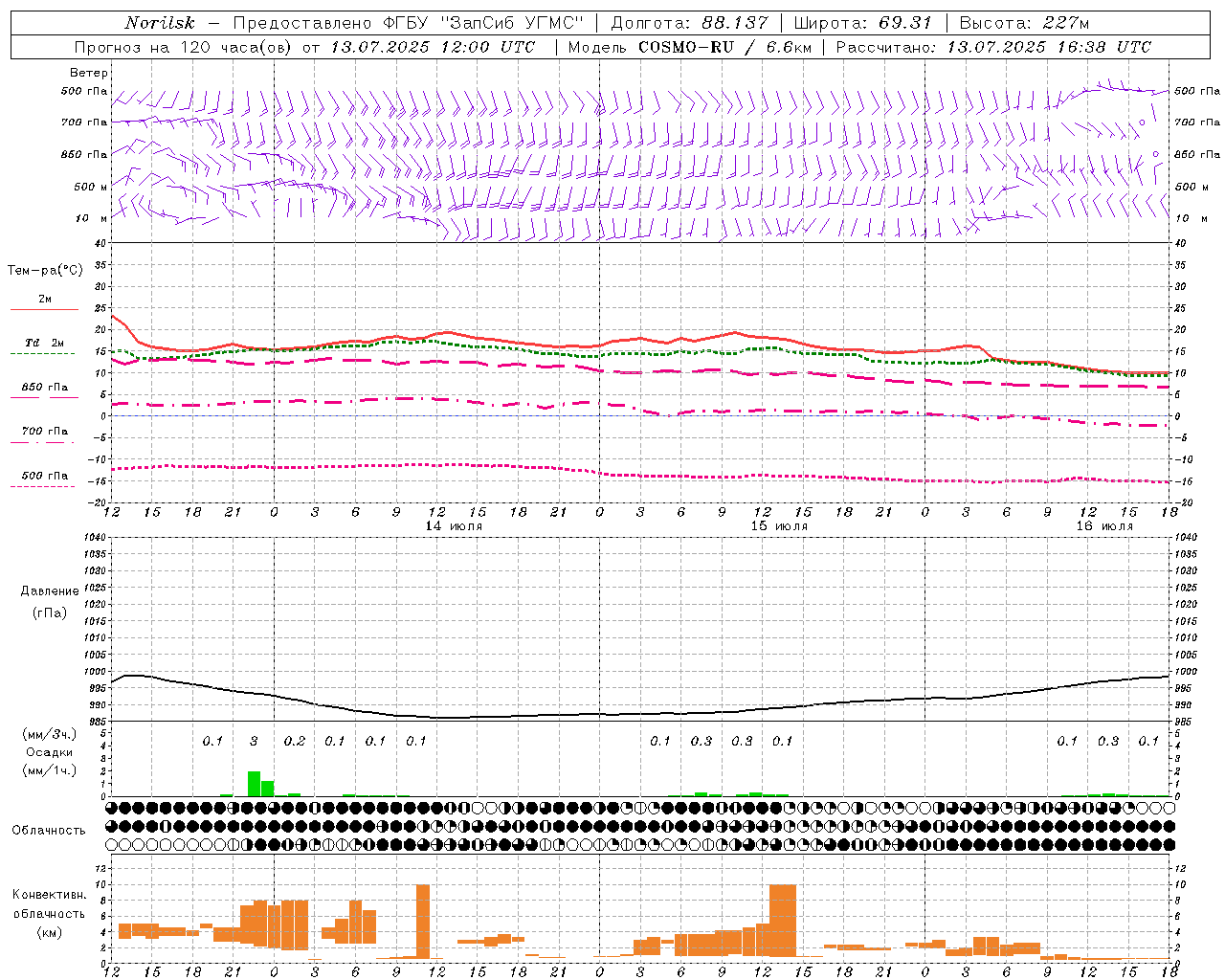
Task: Click the 850 гПа temperature legend line
Action: click(44, 397)
